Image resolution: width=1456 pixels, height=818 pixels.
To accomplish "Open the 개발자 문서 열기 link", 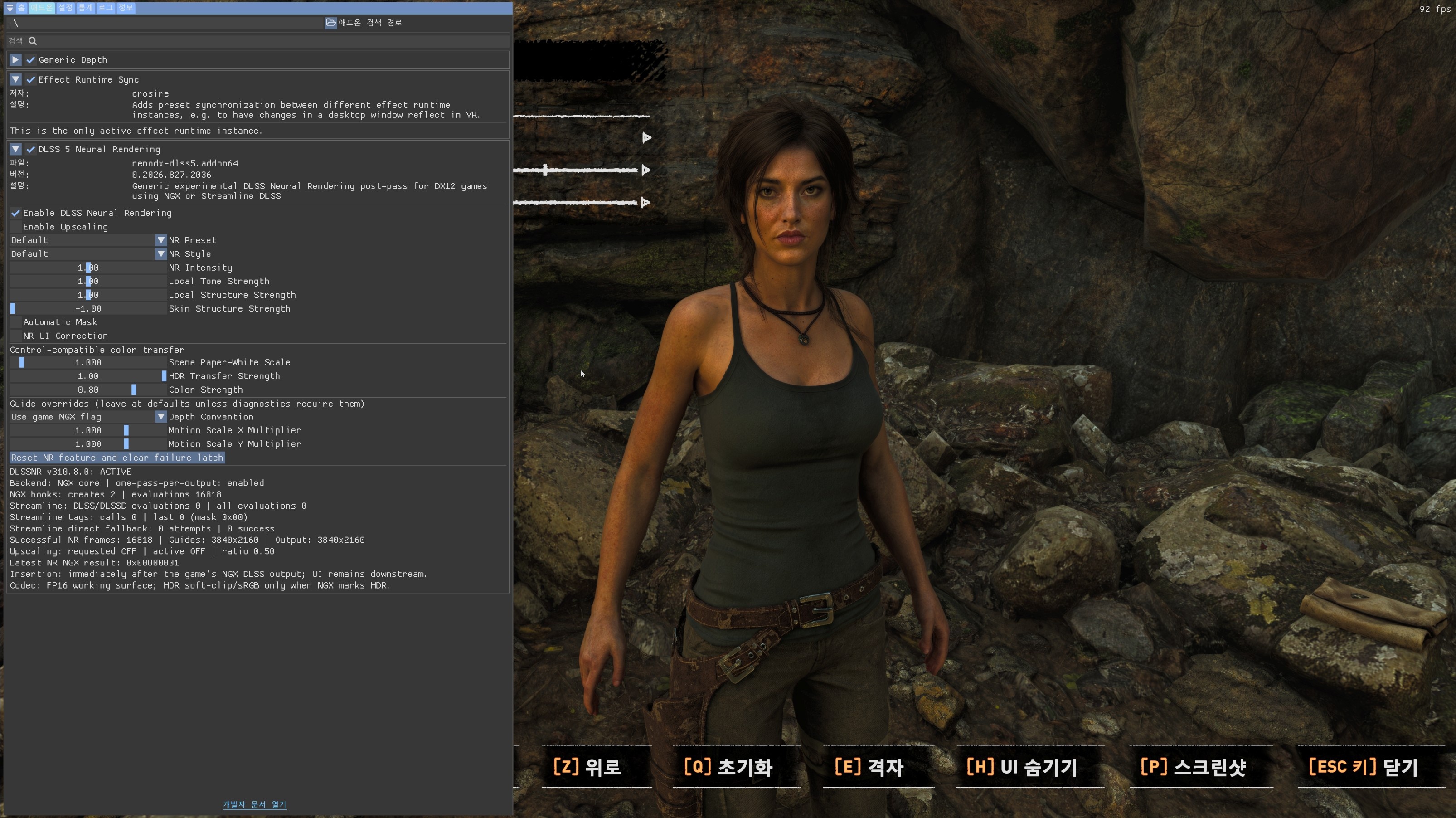I will [x=255, y=804].
